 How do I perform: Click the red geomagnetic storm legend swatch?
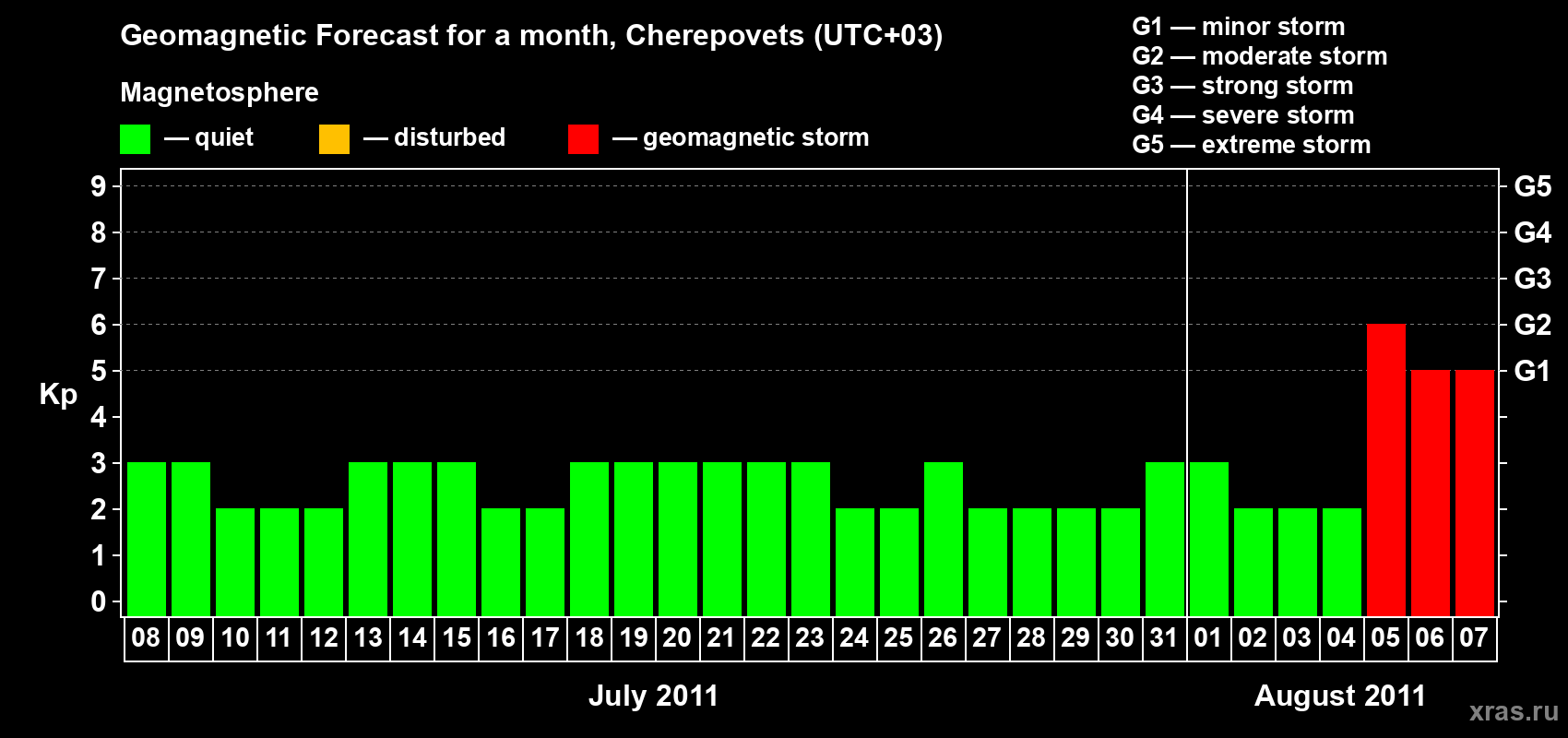point(583,139)
